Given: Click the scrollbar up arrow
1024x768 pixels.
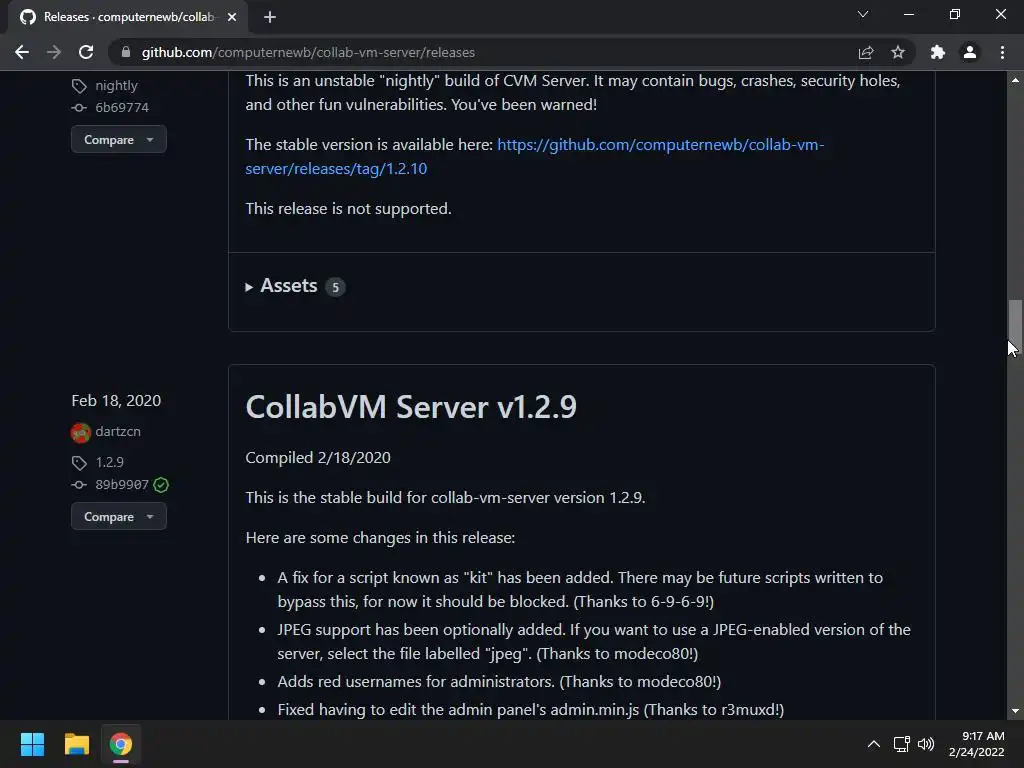Looking at the screenshot, I should tap(1015, 80).
